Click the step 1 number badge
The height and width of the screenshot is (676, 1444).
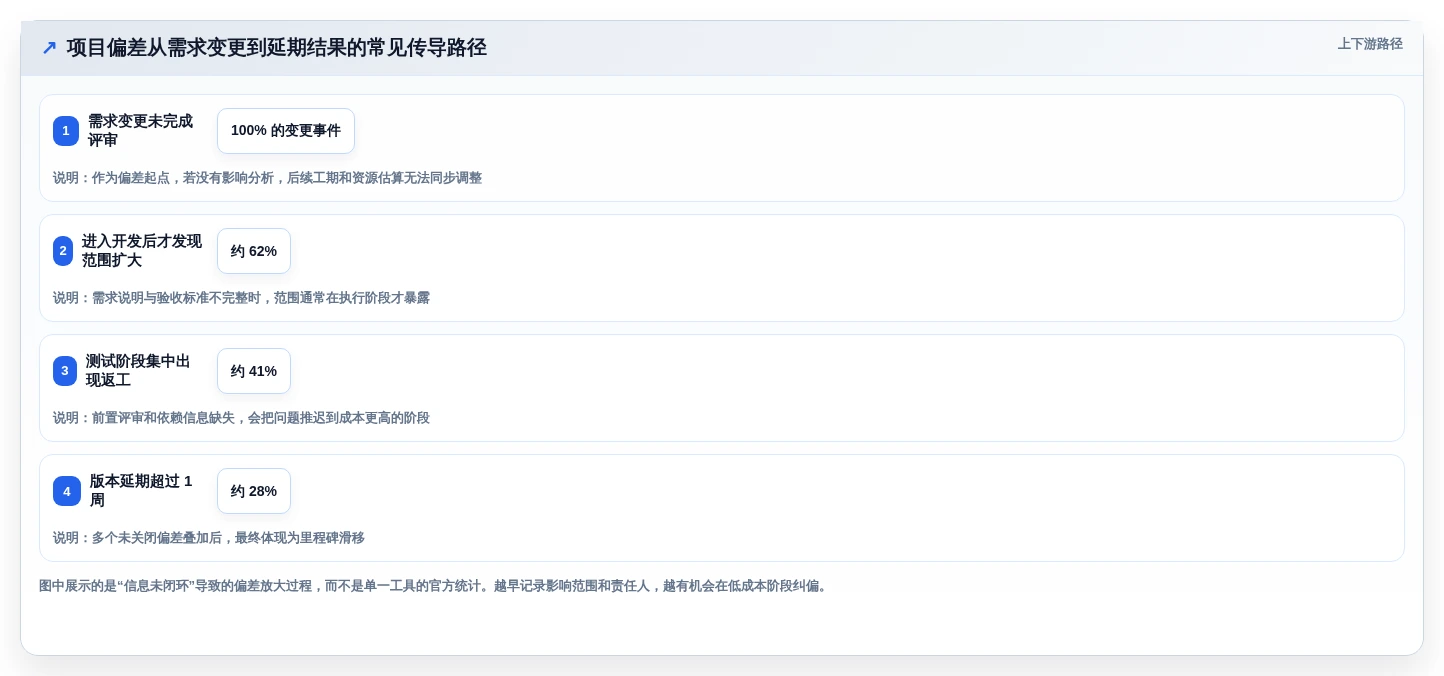(x=66, y=131)
